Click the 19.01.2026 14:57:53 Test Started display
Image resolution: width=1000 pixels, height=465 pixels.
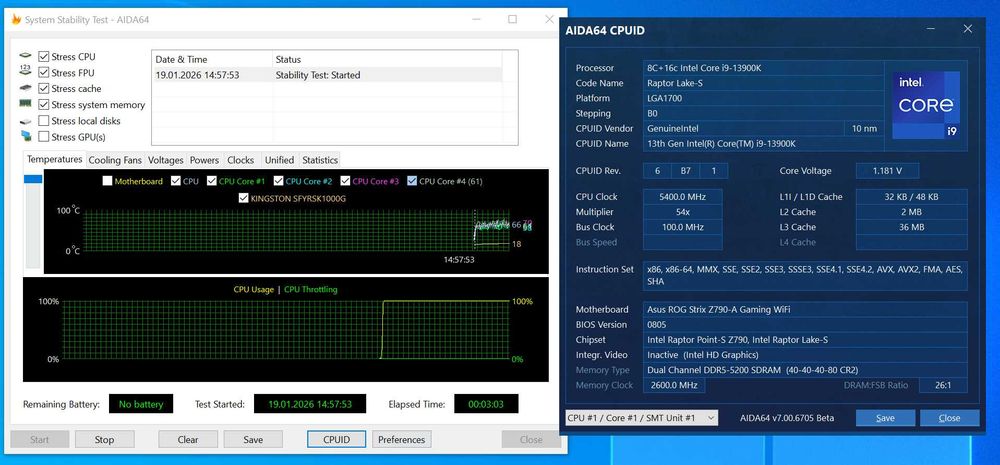(x=310, y=404)
